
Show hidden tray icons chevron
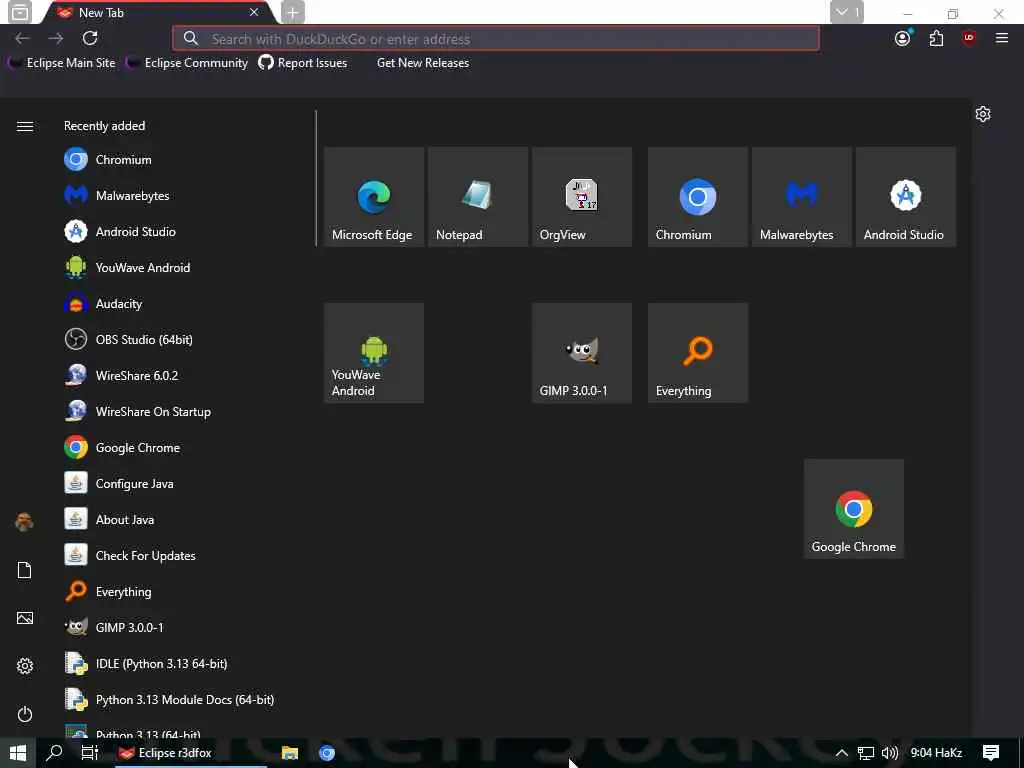(x=842, y=753)
